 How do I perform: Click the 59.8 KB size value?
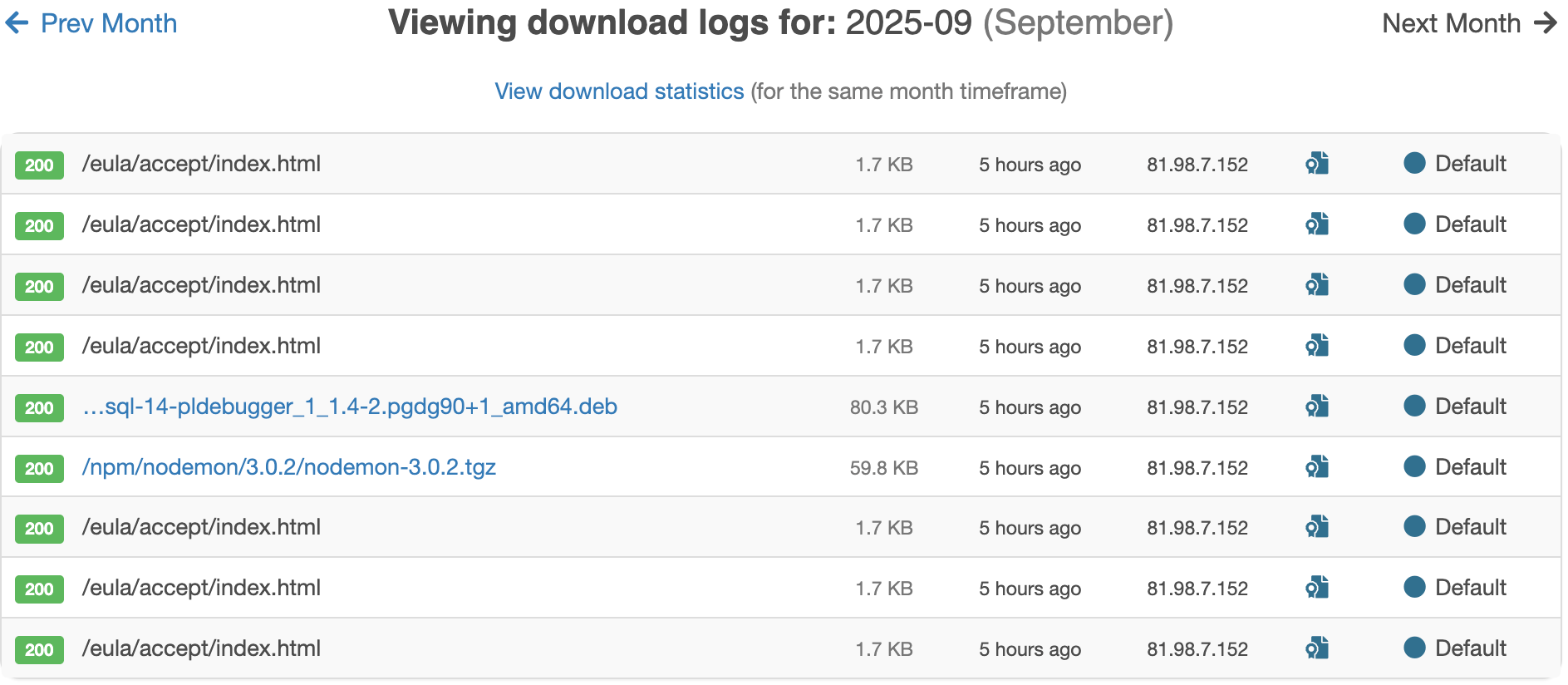pos(883,468)
